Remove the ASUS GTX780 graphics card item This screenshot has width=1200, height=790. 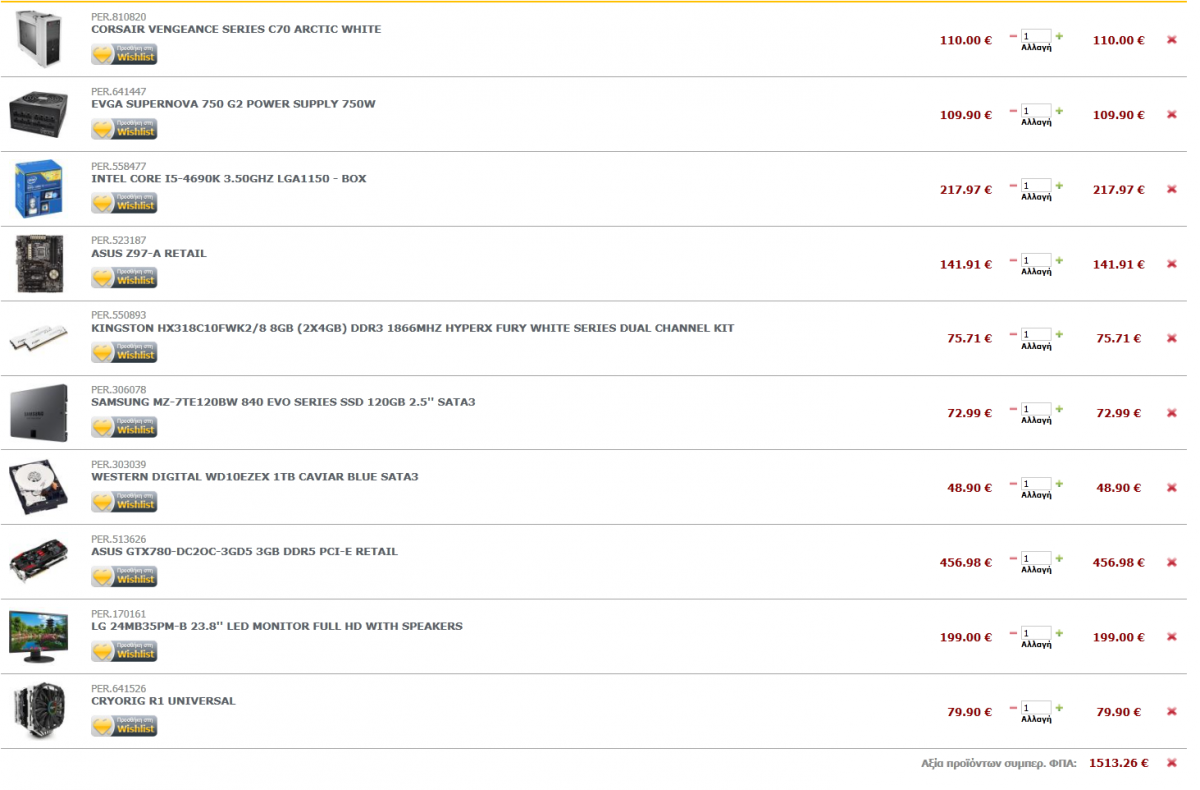click(x=1172, y=562)
